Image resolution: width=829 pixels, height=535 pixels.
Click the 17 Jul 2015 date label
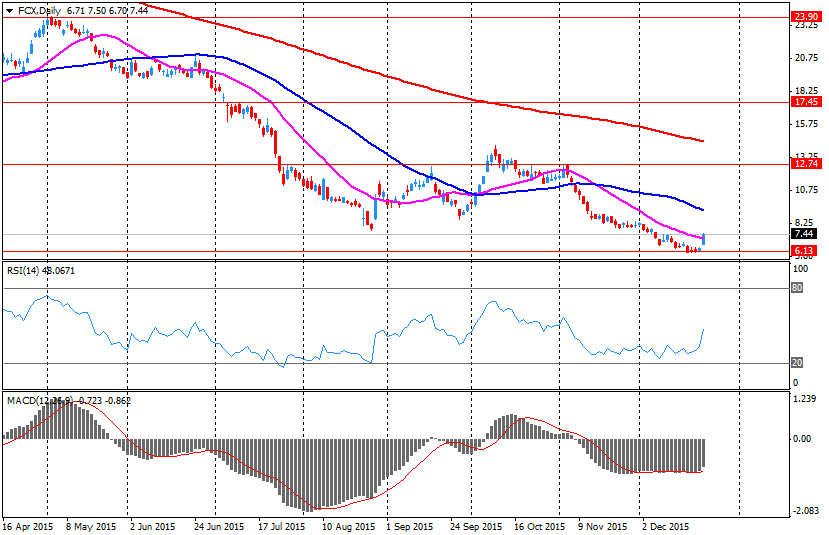(282, 527)
